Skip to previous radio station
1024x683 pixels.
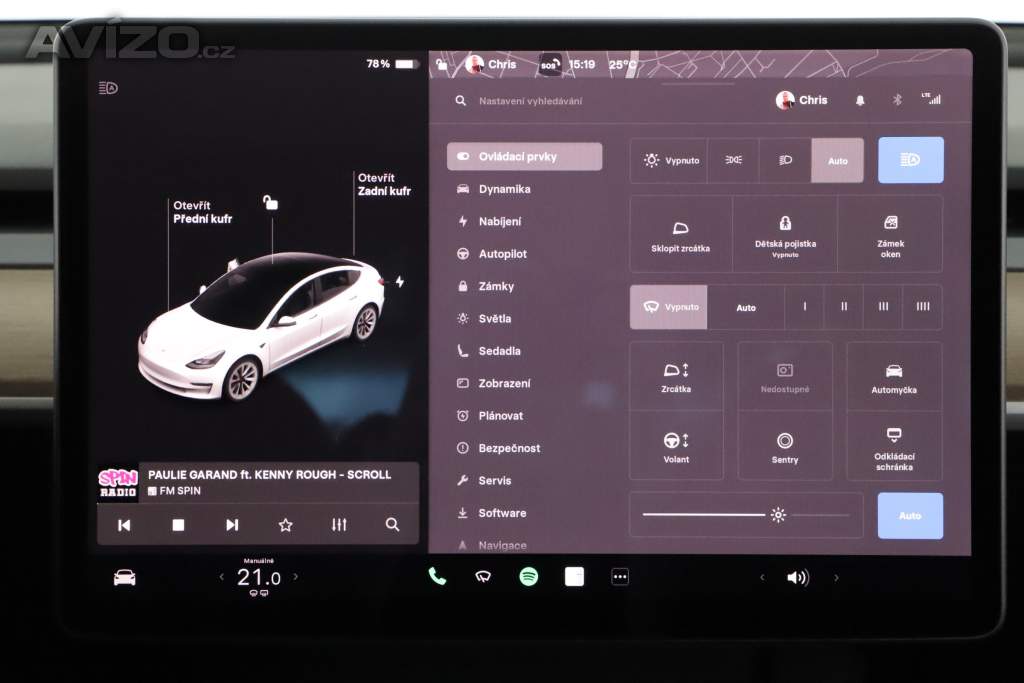(x=124, y=525)
